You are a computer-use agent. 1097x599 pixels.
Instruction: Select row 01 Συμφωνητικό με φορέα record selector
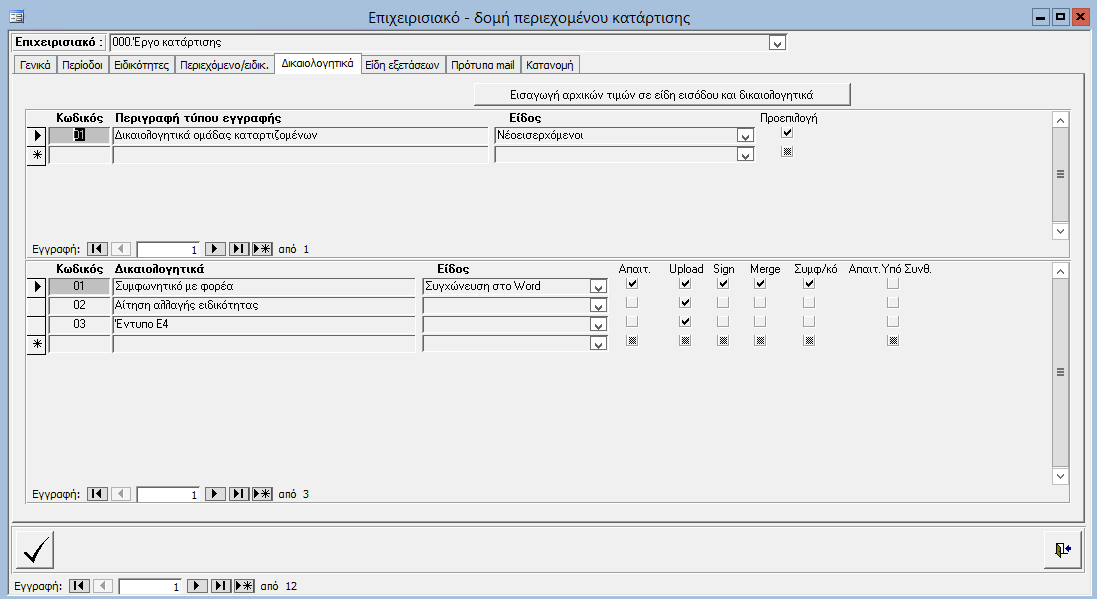[x=37, y=286]
